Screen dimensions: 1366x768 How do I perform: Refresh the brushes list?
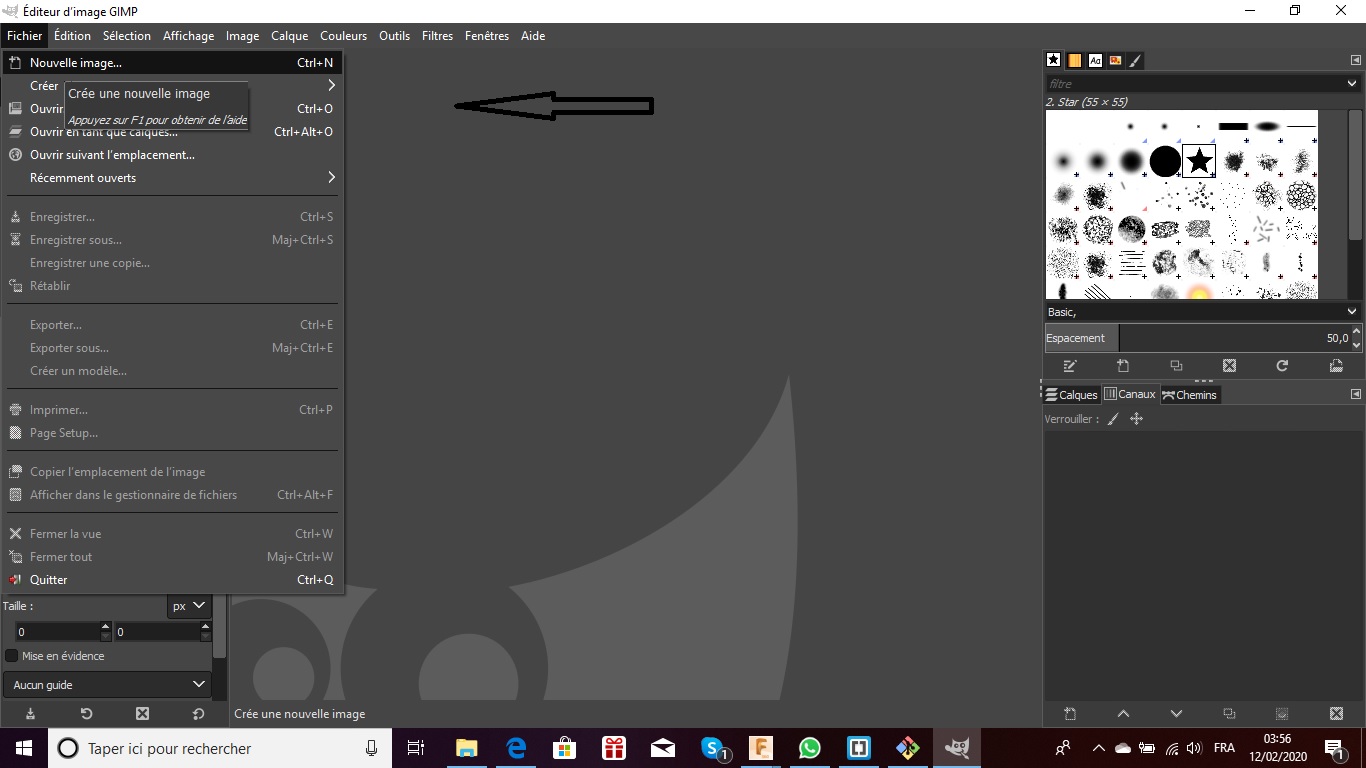(1282, 366)
